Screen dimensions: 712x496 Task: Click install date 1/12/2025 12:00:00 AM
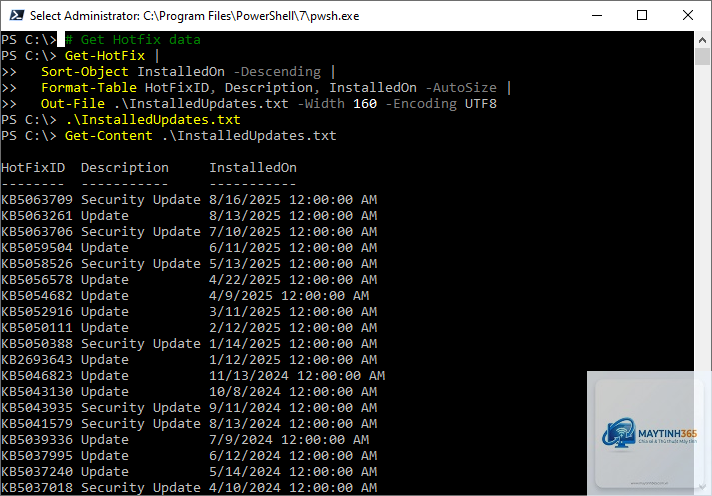pos(293,360)
